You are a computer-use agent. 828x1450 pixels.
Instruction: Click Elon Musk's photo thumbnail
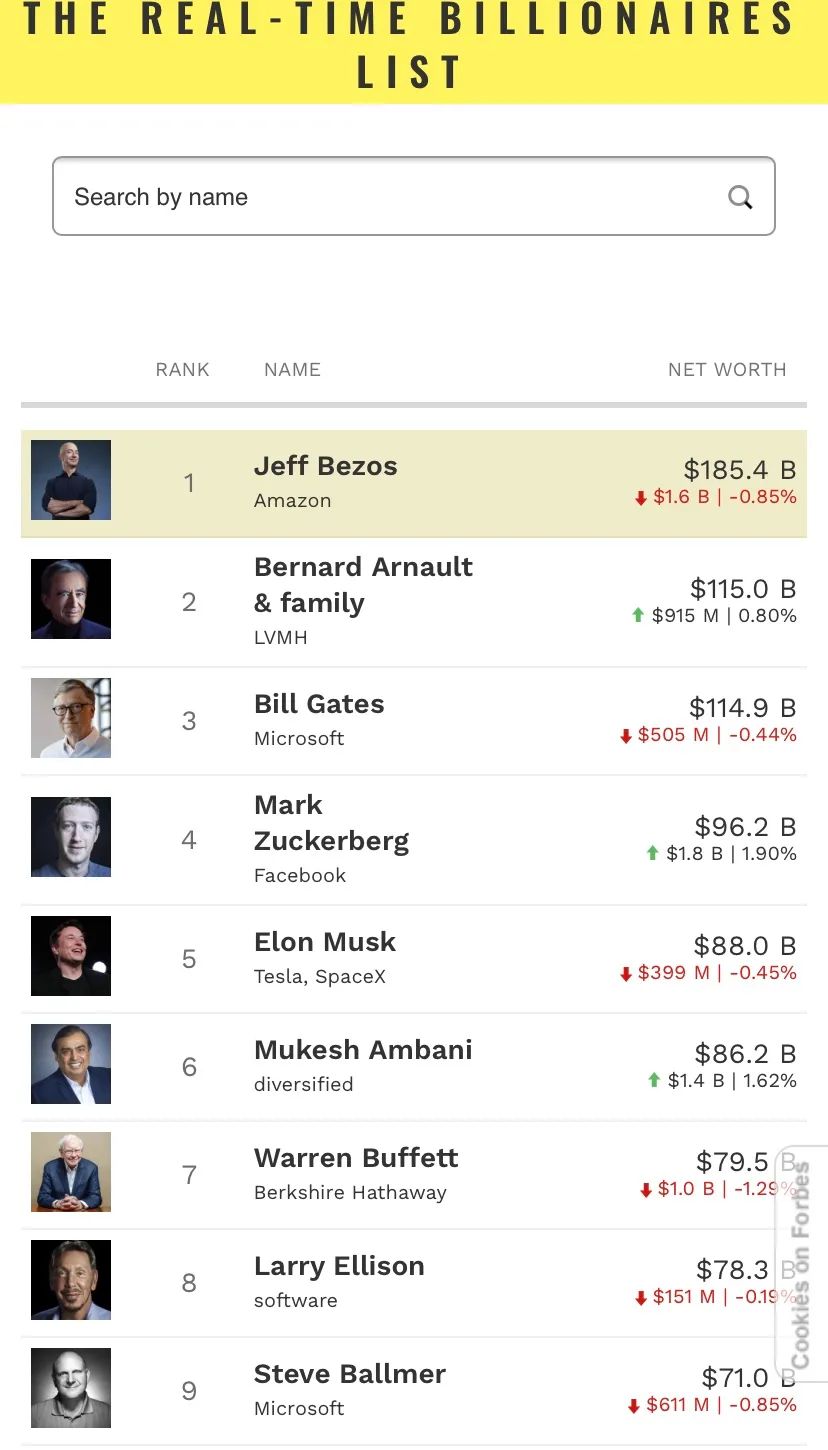click(x=71, y=956)
